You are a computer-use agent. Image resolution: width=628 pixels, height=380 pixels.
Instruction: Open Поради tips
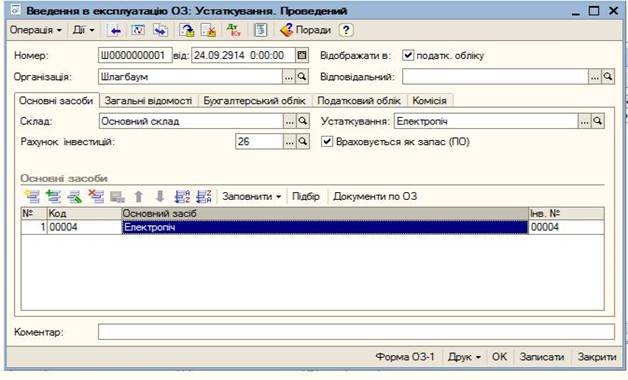[306, 30]
